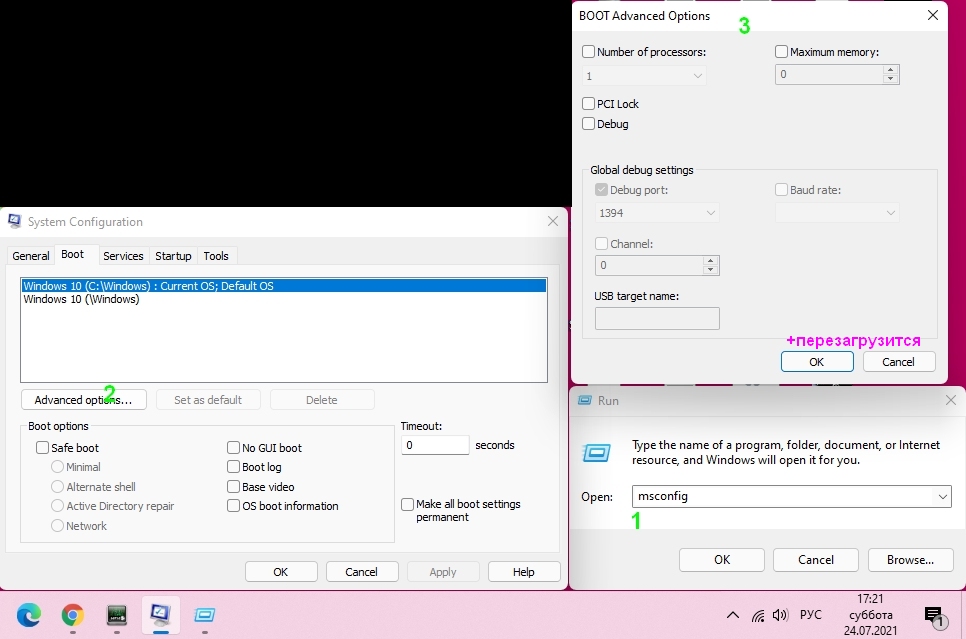Close the System Configuration window

(x=553, y=221)
